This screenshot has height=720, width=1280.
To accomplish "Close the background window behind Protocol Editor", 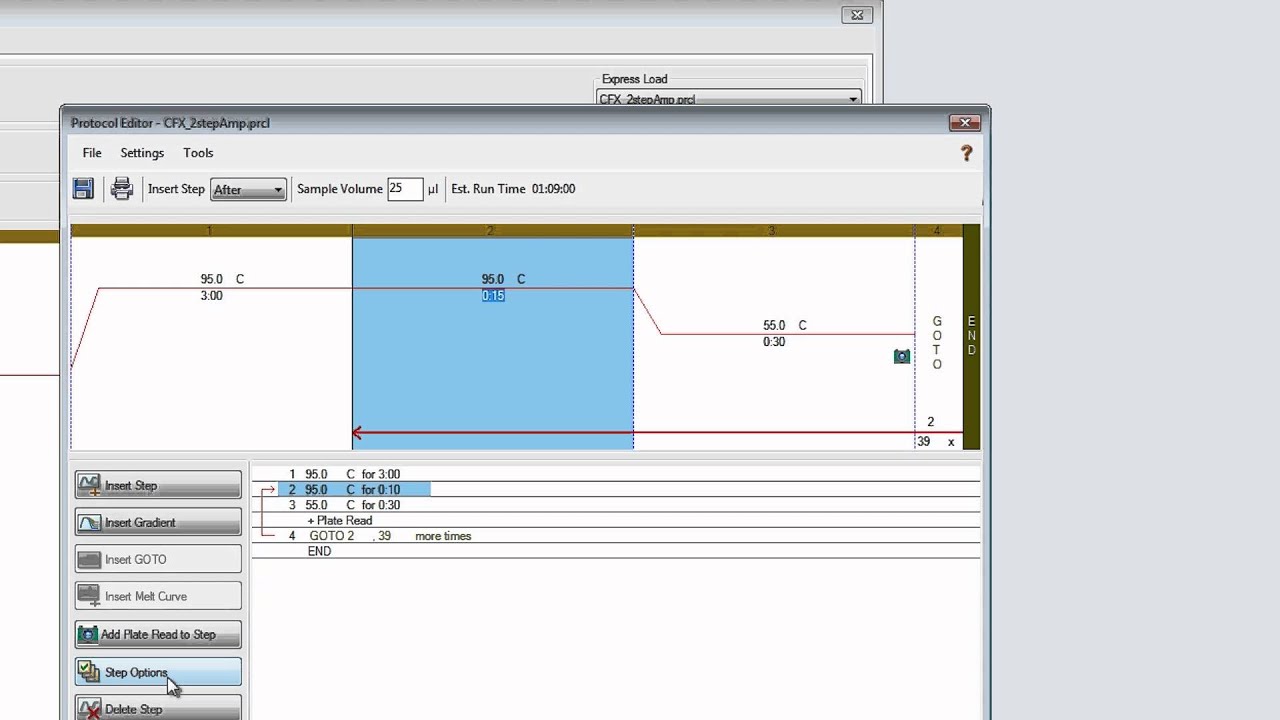I will coord(857,15).
